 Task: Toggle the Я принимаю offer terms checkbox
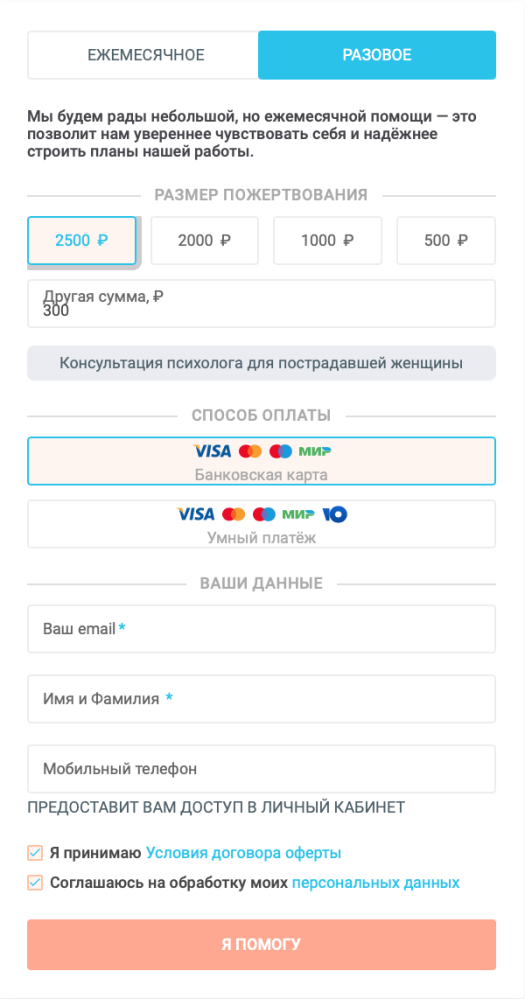(x=35, y=852)
